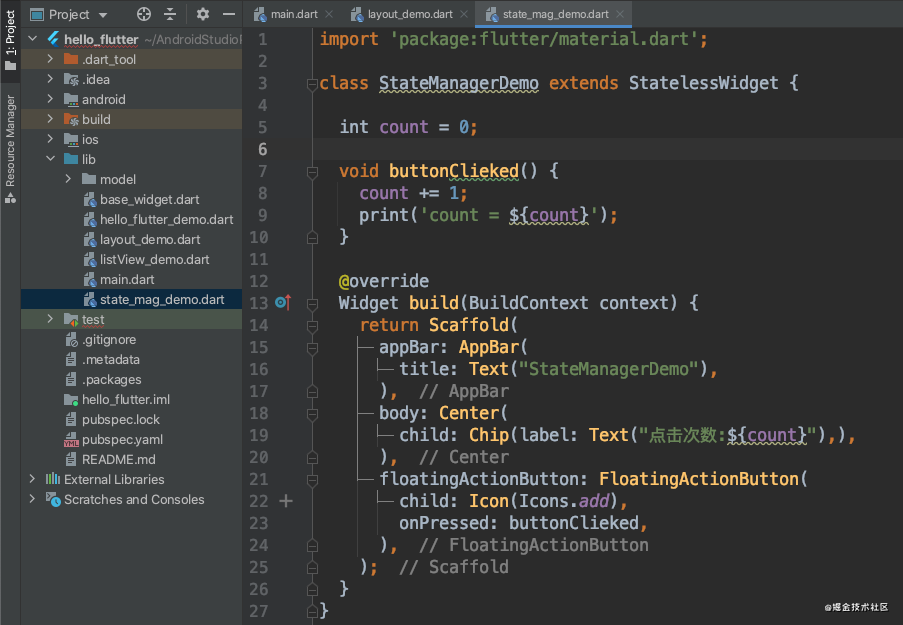Open Project panel settings gear
The height and width of the screenshot is (625, 903).
[x=203, y=14]
